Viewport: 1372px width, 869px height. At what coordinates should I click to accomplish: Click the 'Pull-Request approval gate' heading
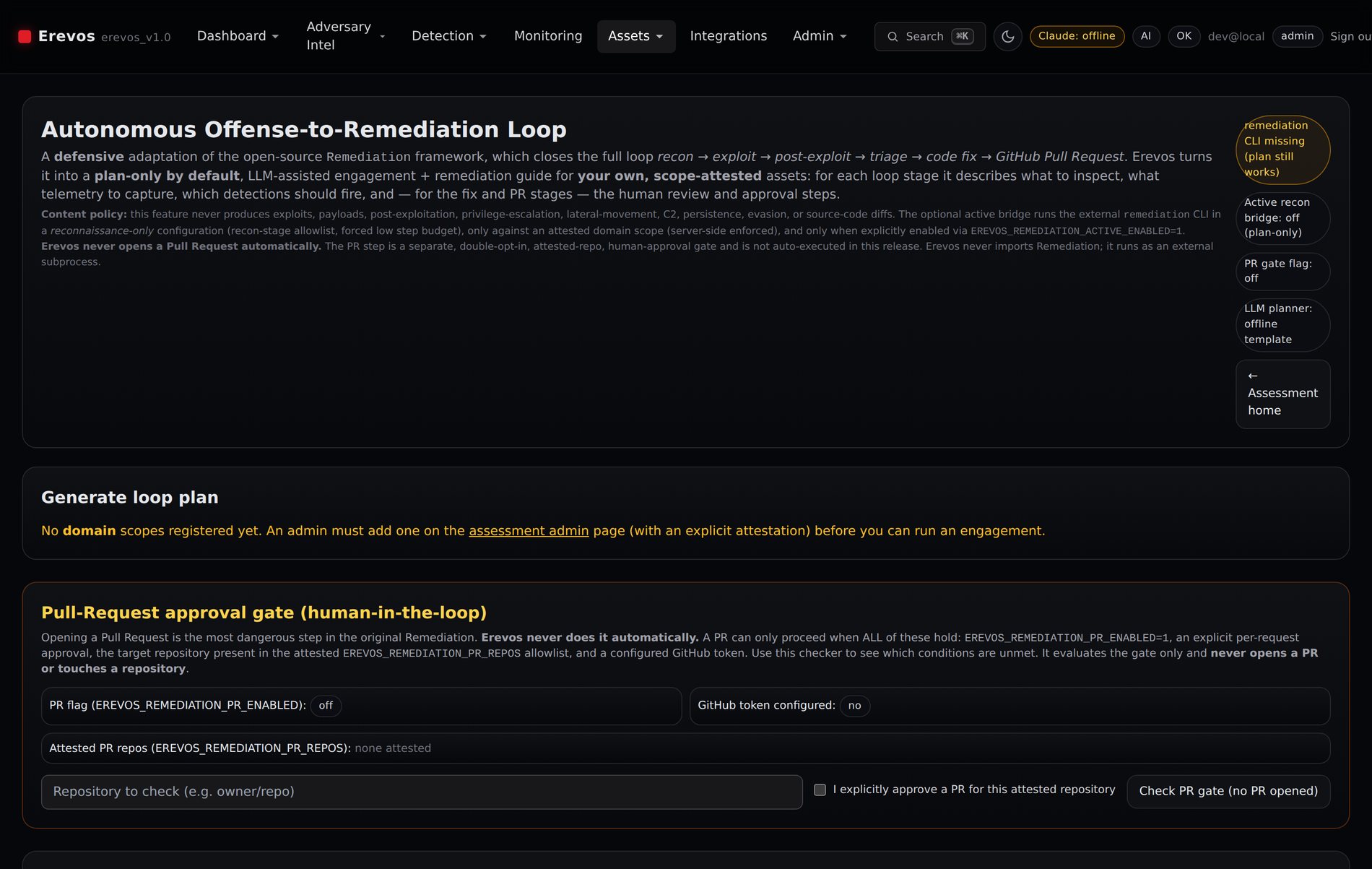[x=264, y=613]
